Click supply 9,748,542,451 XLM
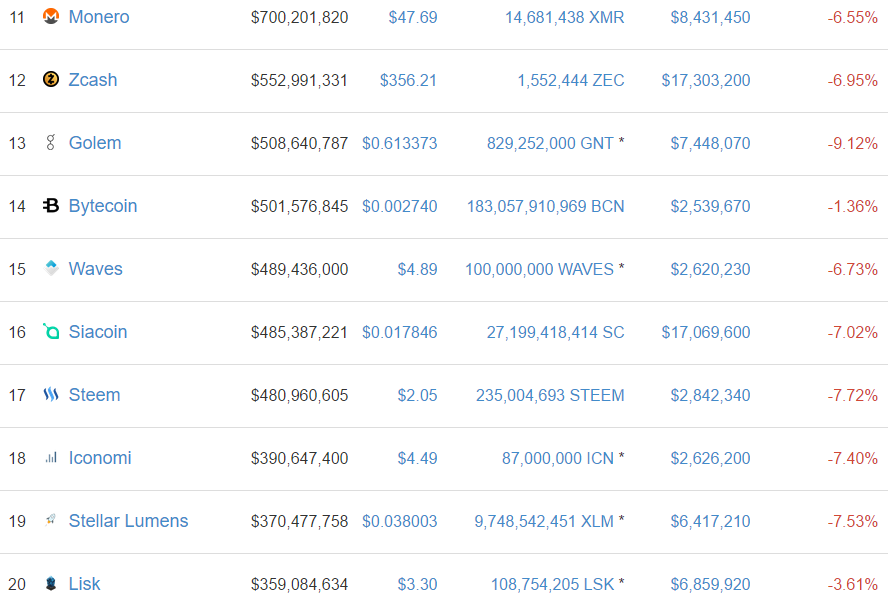This screenshot has height=608, width=888. [544, 521]
